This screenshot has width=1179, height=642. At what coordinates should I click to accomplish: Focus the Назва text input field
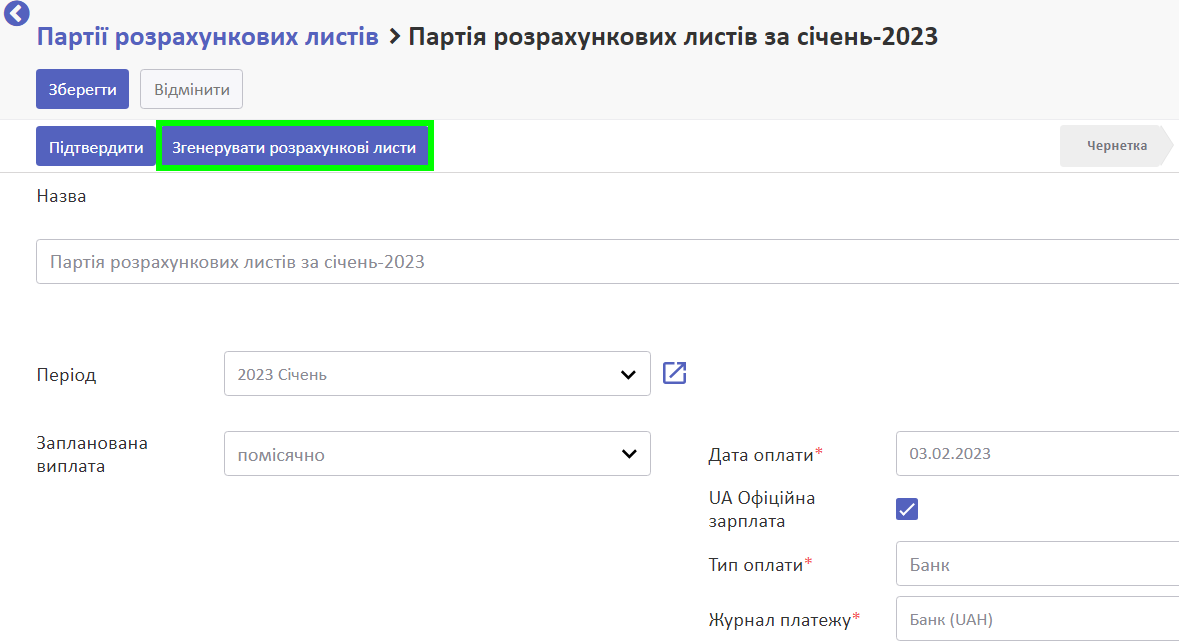point(607,262)
